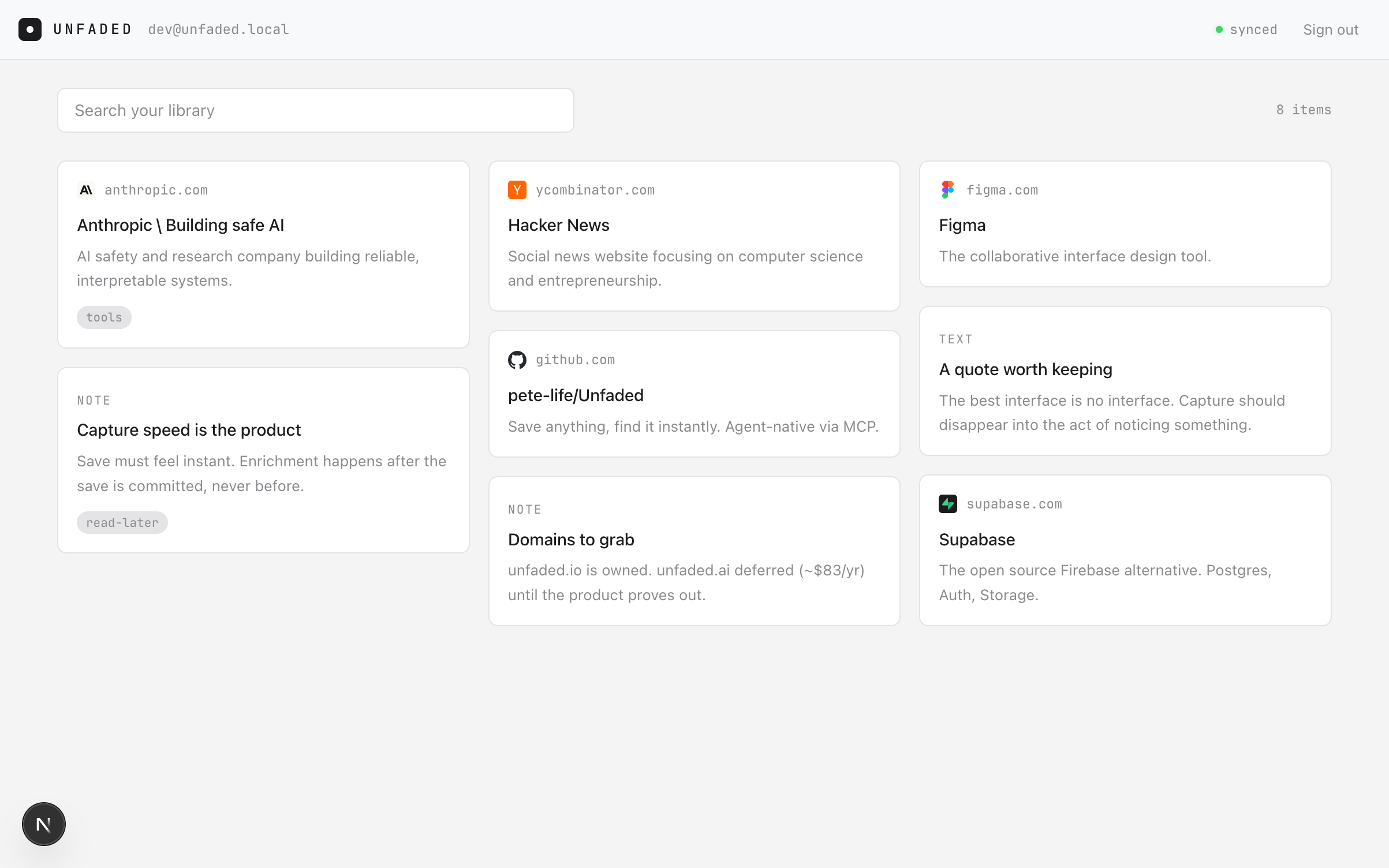Click the supabase.com domain label
The height and width of the screenshot is (868, 1389).
point(1014,504)
